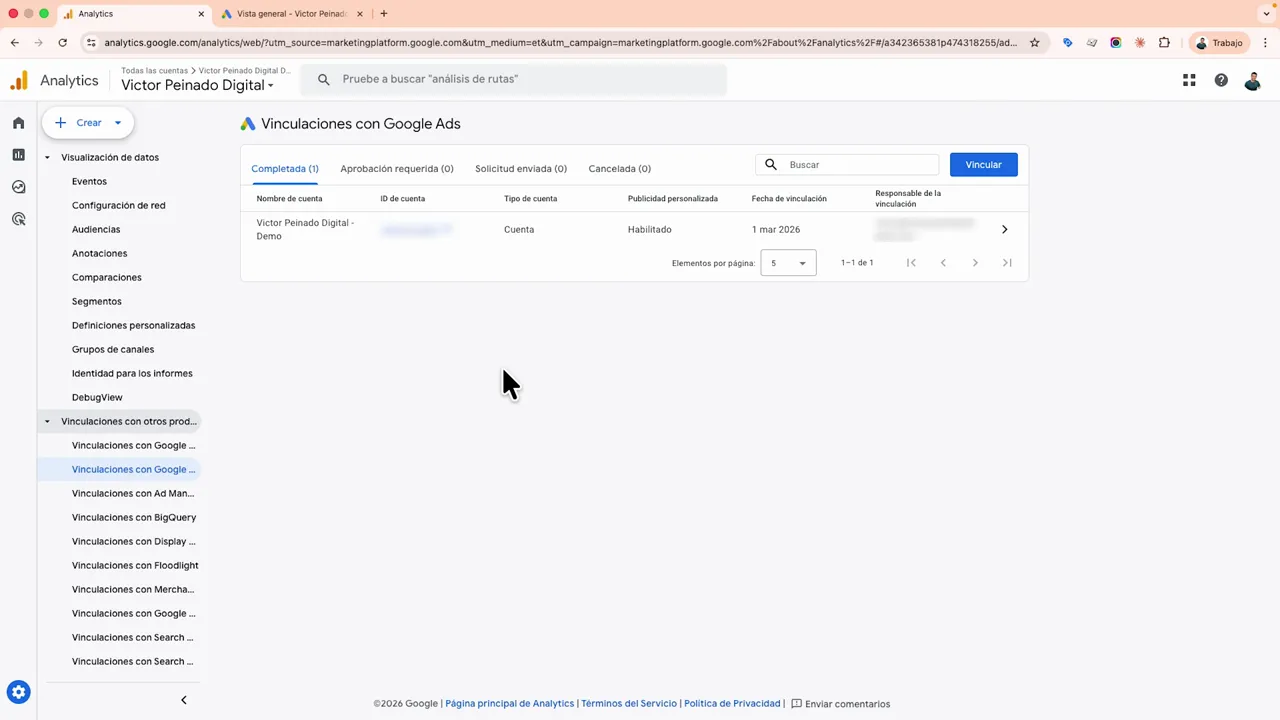This screenshot has width=1280, height=720.
Task: Switch to the Cancelada (0) tab
Action: 620,169
